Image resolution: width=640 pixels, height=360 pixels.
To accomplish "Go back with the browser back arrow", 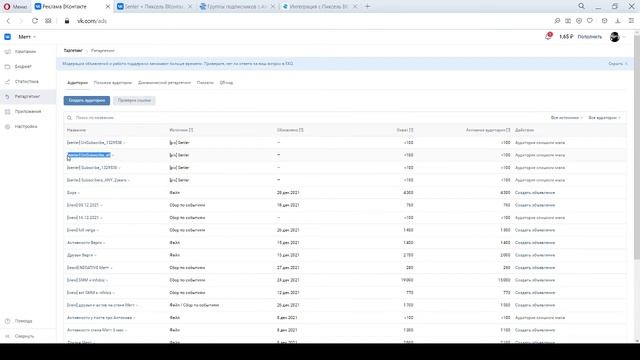I will pos(8,21).
